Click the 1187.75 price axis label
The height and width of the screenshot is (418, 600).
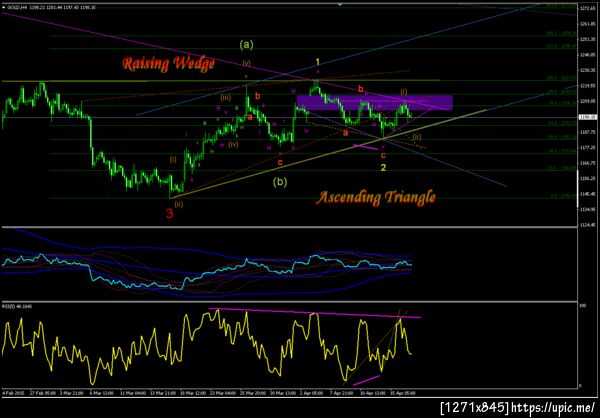pyautogui.click(x=588, y=132)
